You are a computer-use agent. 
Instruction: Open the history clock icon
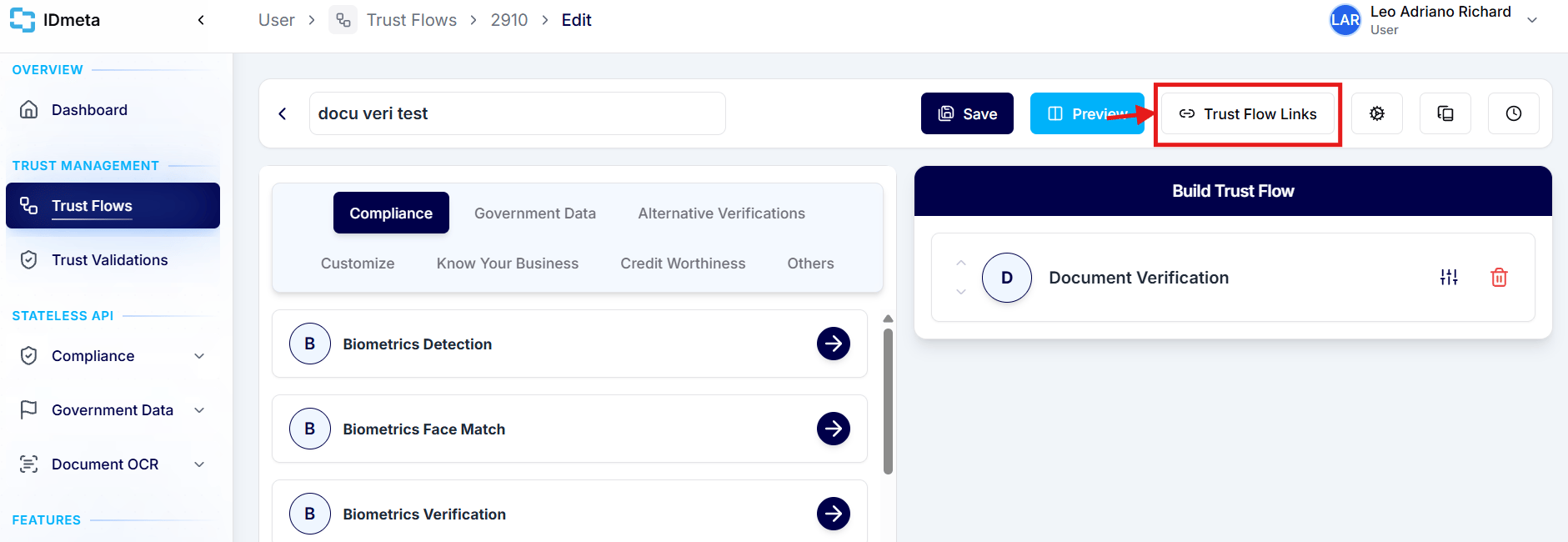click(x=1514, y=113)
